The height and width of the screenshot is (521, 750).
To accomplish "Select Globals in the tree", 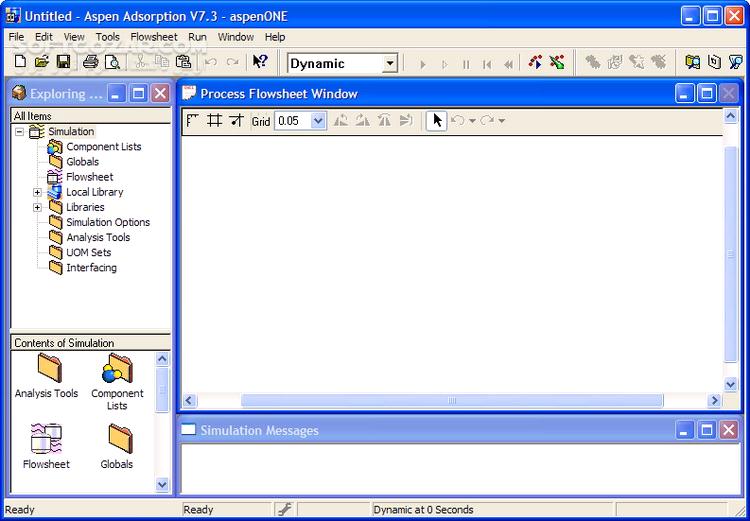I will tap(83, 162).
